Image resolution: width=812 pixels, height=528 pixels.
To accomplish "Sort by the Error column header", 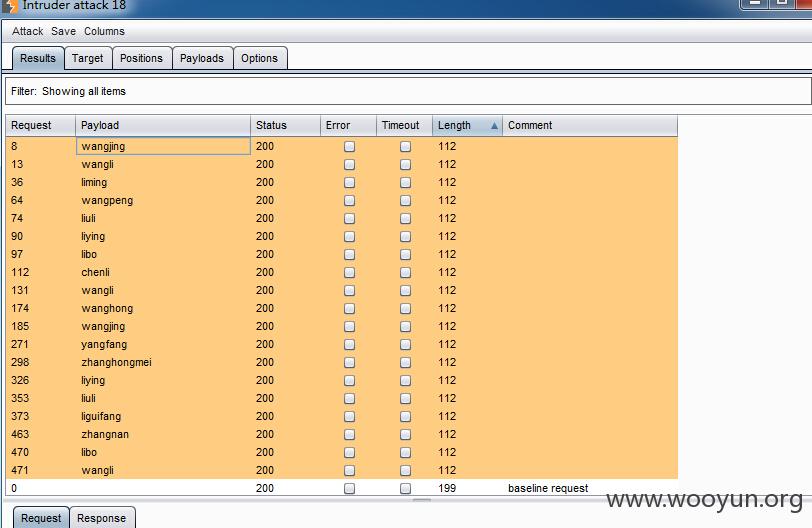I will (x=348, y=125).
